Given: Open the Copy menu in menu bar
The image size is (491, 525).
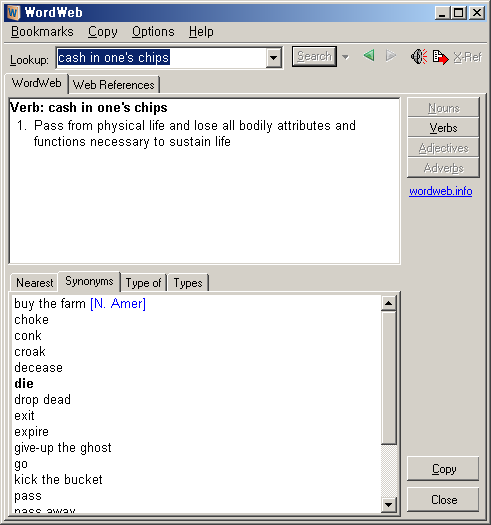Looking at the screenshot, I should pos(103,31).
